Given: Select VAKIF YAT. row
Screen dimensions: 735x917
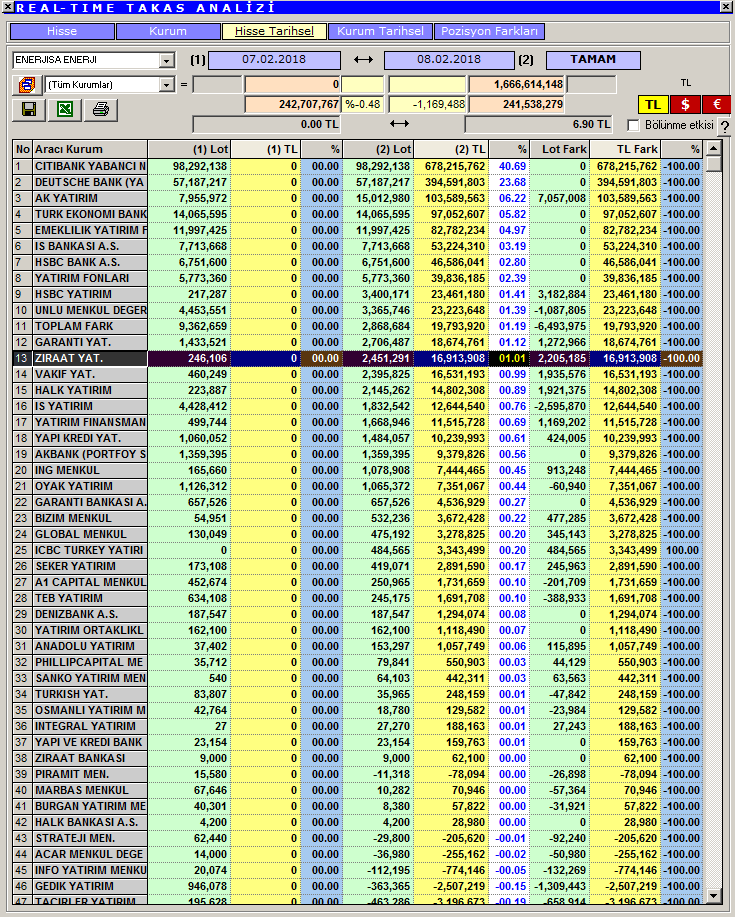Looking at the screenshot, I should (358, 374).
